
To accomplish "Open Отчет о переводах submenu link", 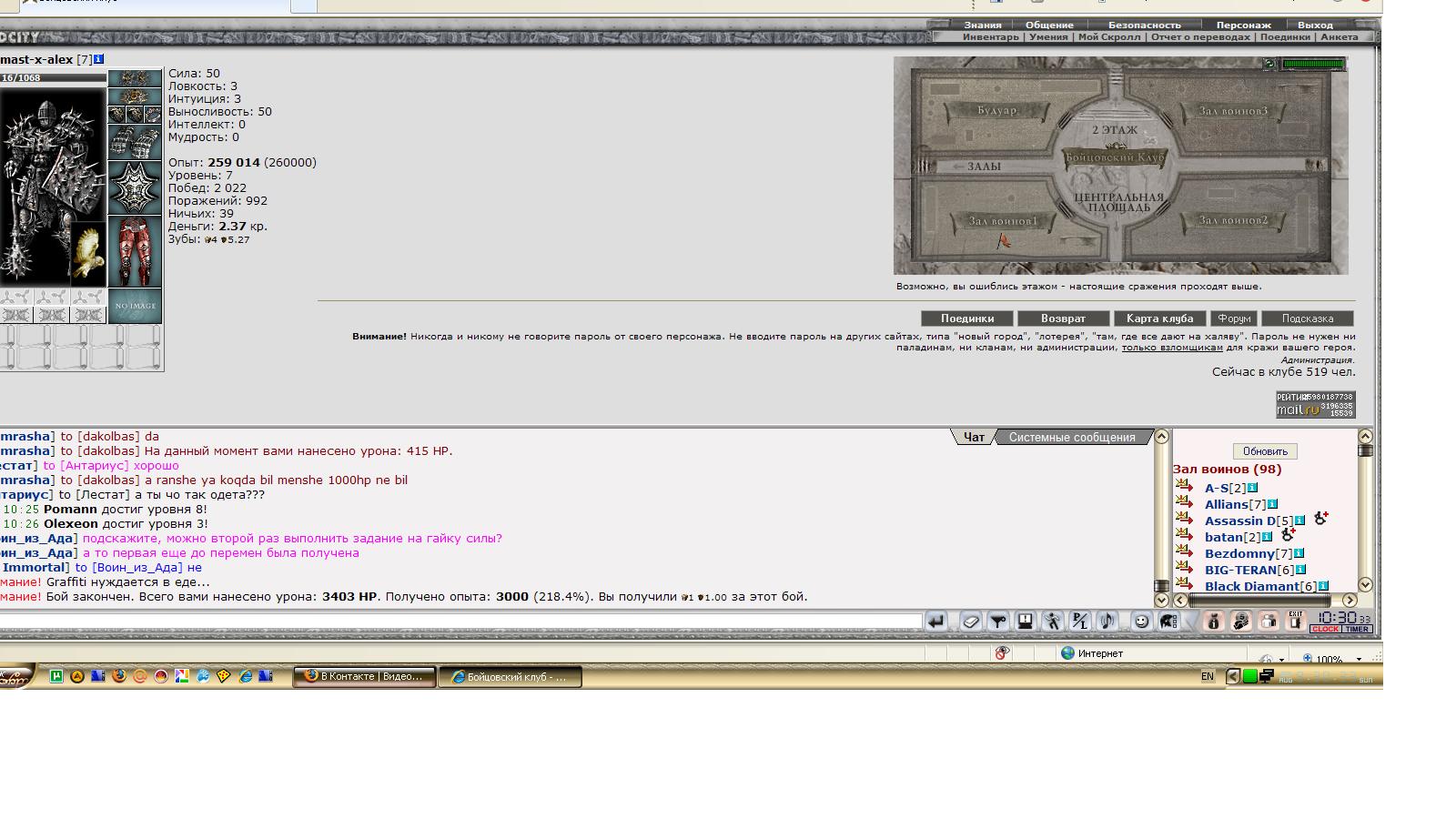I will (1200, 37).
